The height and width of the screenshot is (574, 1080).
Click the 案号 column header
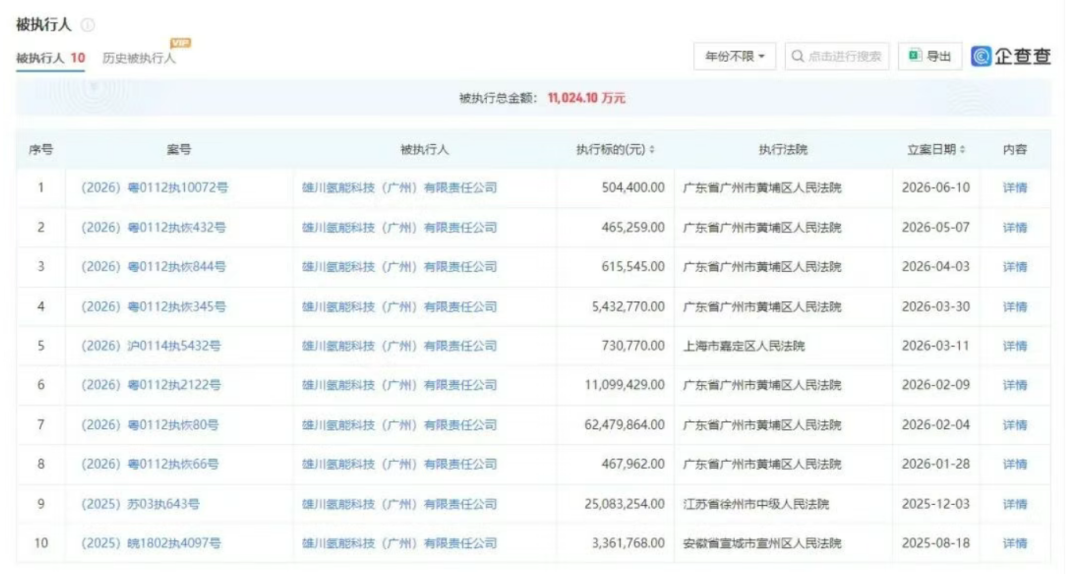point(179,150)
